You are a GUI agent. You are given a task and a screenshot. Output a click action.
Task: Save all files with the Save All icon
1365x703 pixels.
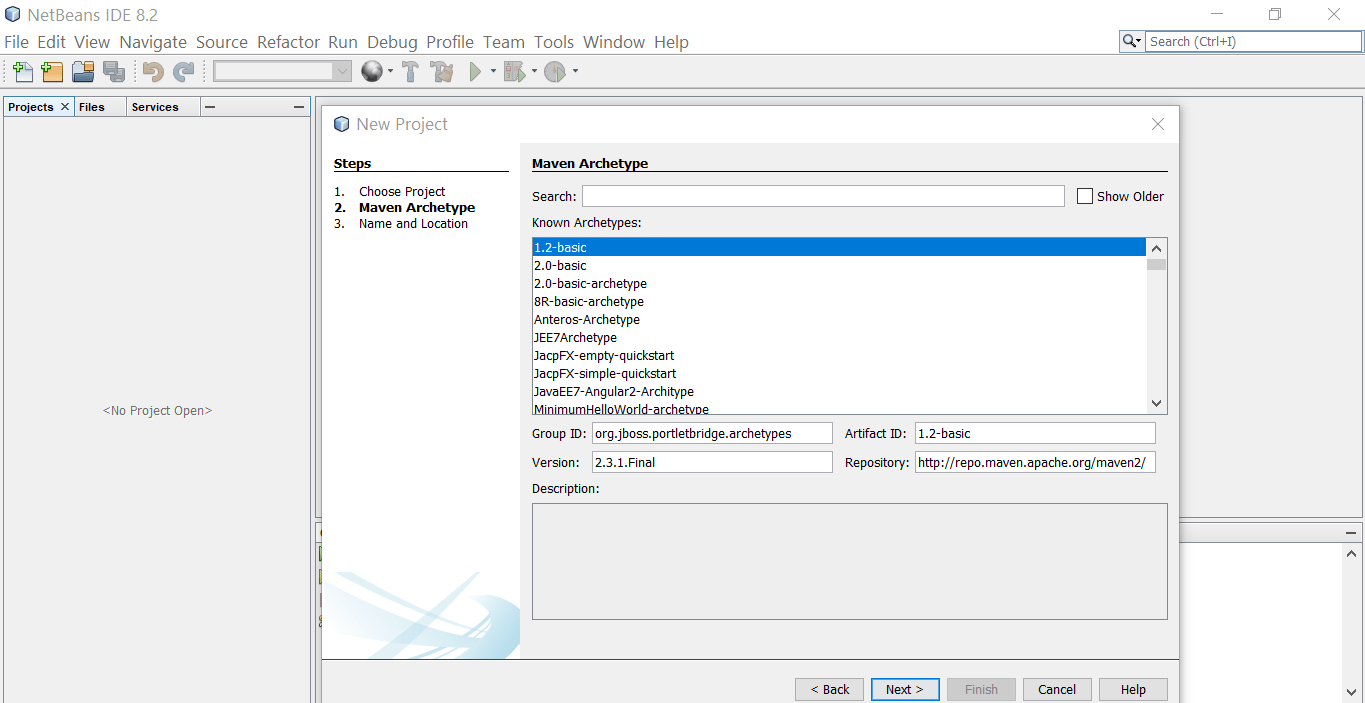point(114,71)
